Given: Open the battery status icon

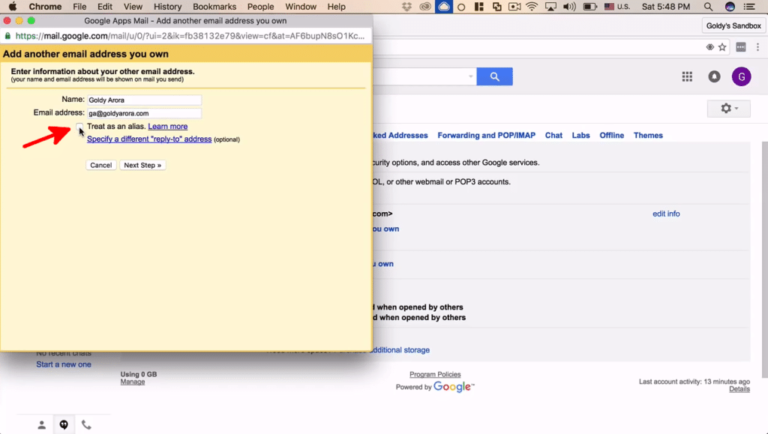Looking at the screenshot, I should (x=590, y=7).
